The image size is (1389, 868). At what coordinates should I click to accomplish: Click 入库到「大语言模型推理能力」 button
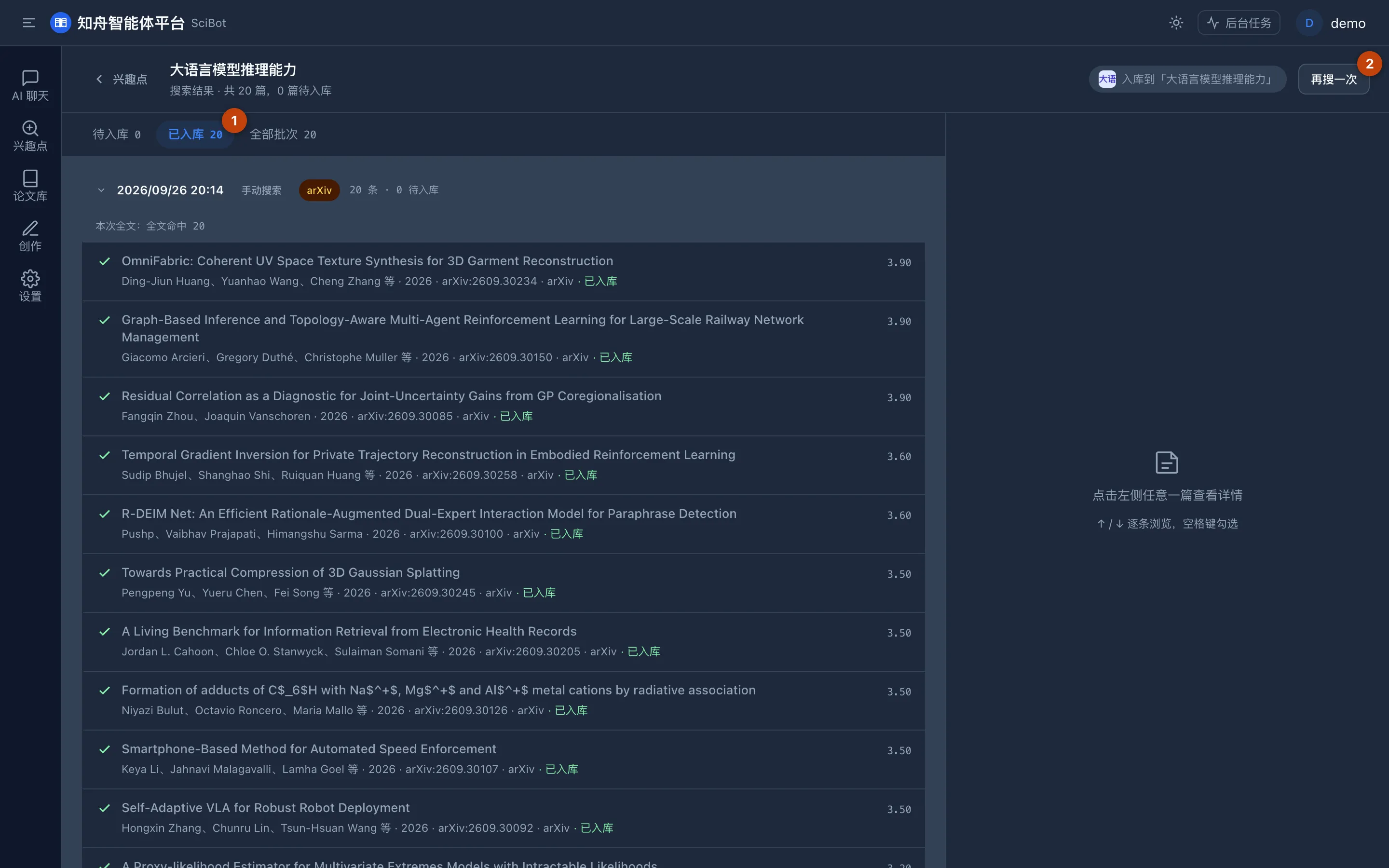pyautogui.click(x=1187, y=79)
